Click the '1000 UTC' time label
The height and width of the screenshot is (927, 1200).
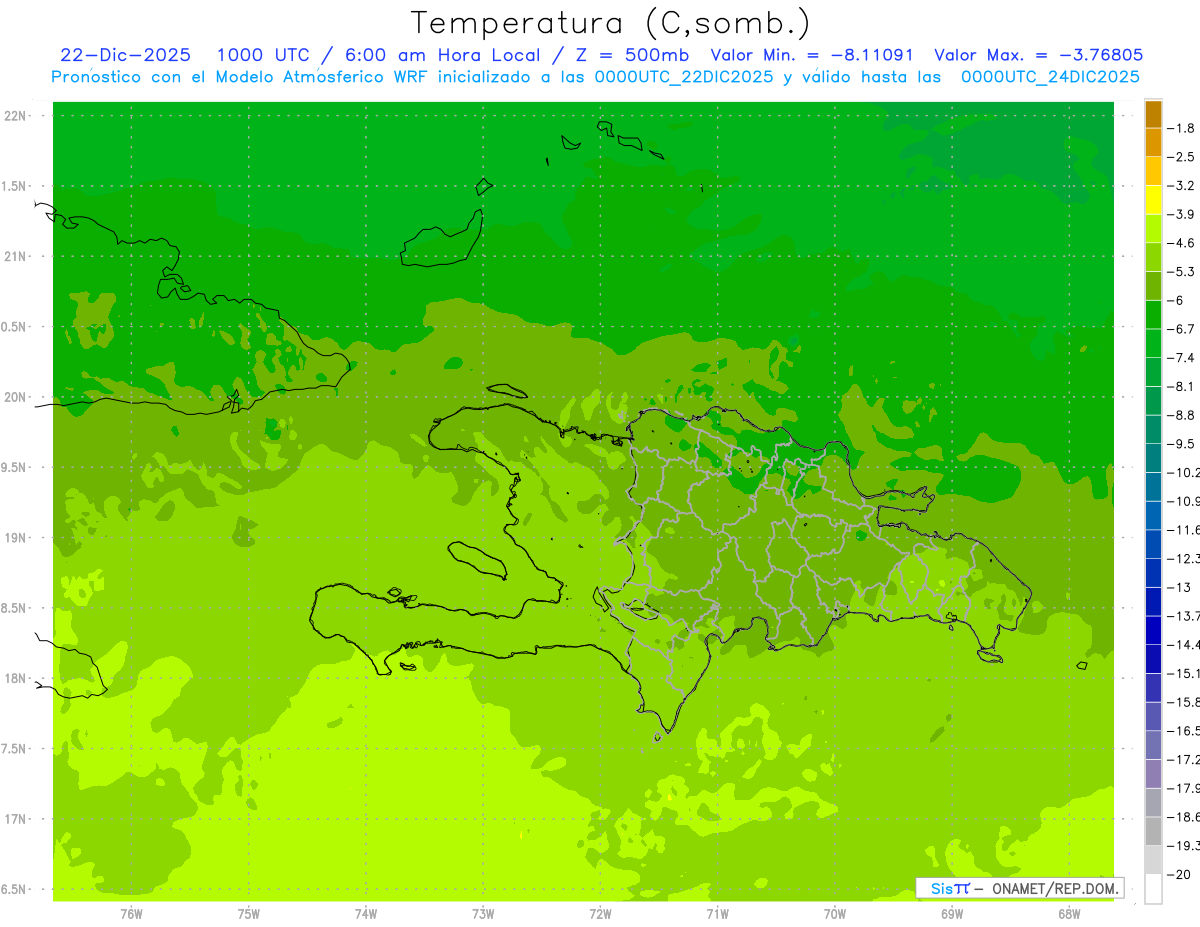point(260,55)
